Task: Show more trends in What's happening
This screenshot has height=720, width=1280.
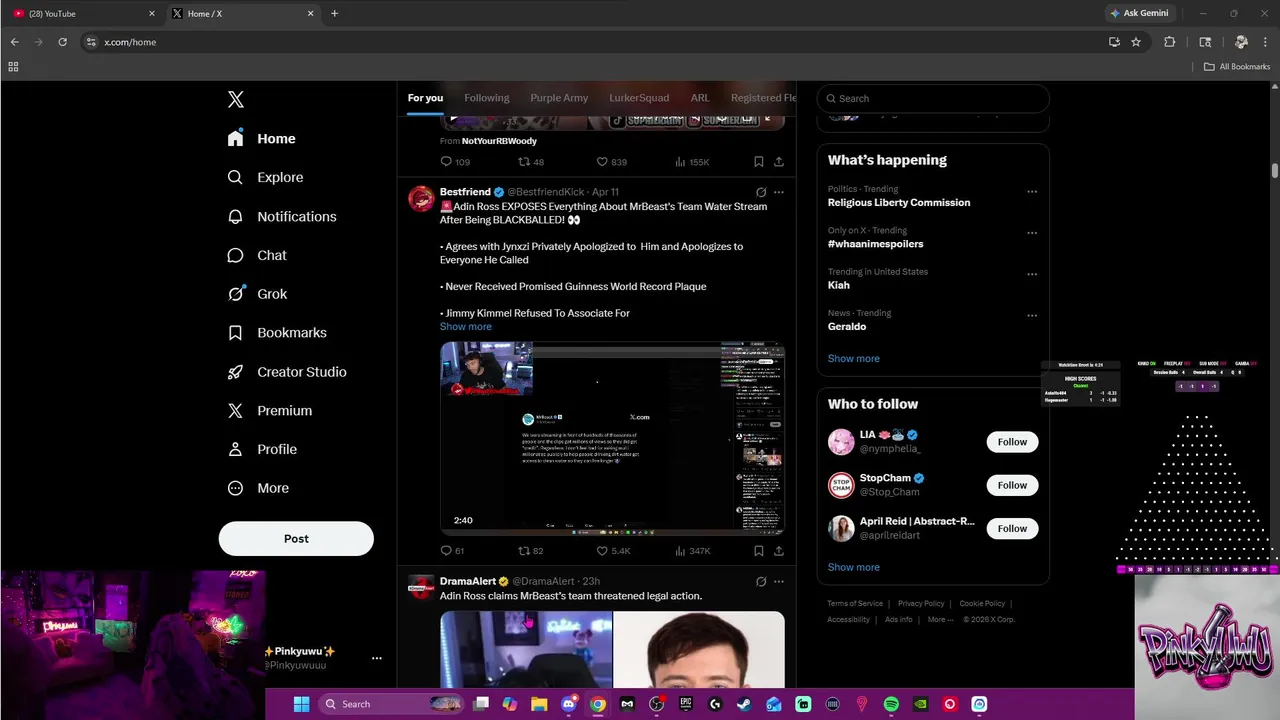Action: pos(854,358)
